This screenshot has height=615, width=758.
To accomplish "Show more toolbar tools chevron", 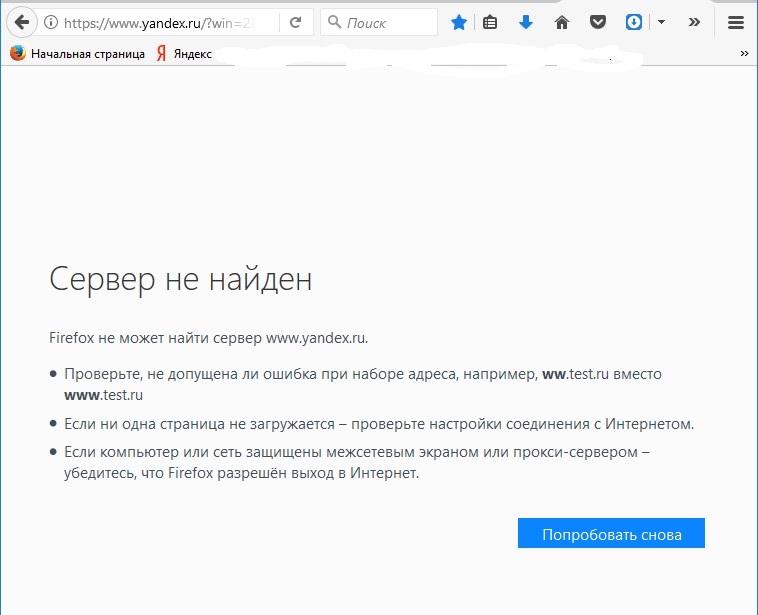I will pos(694,22).
